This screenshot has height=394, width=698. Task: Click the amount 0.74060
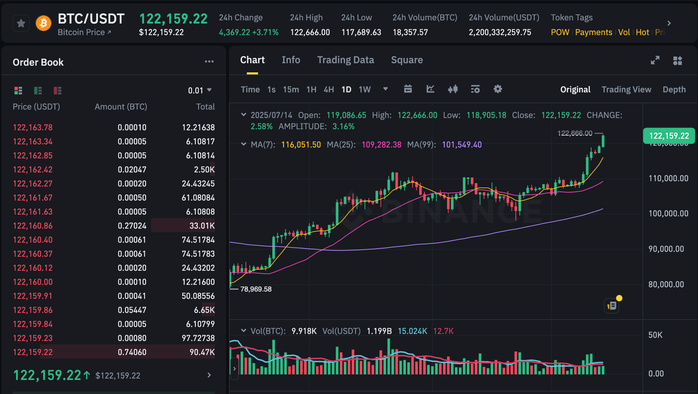click(132, 352)
